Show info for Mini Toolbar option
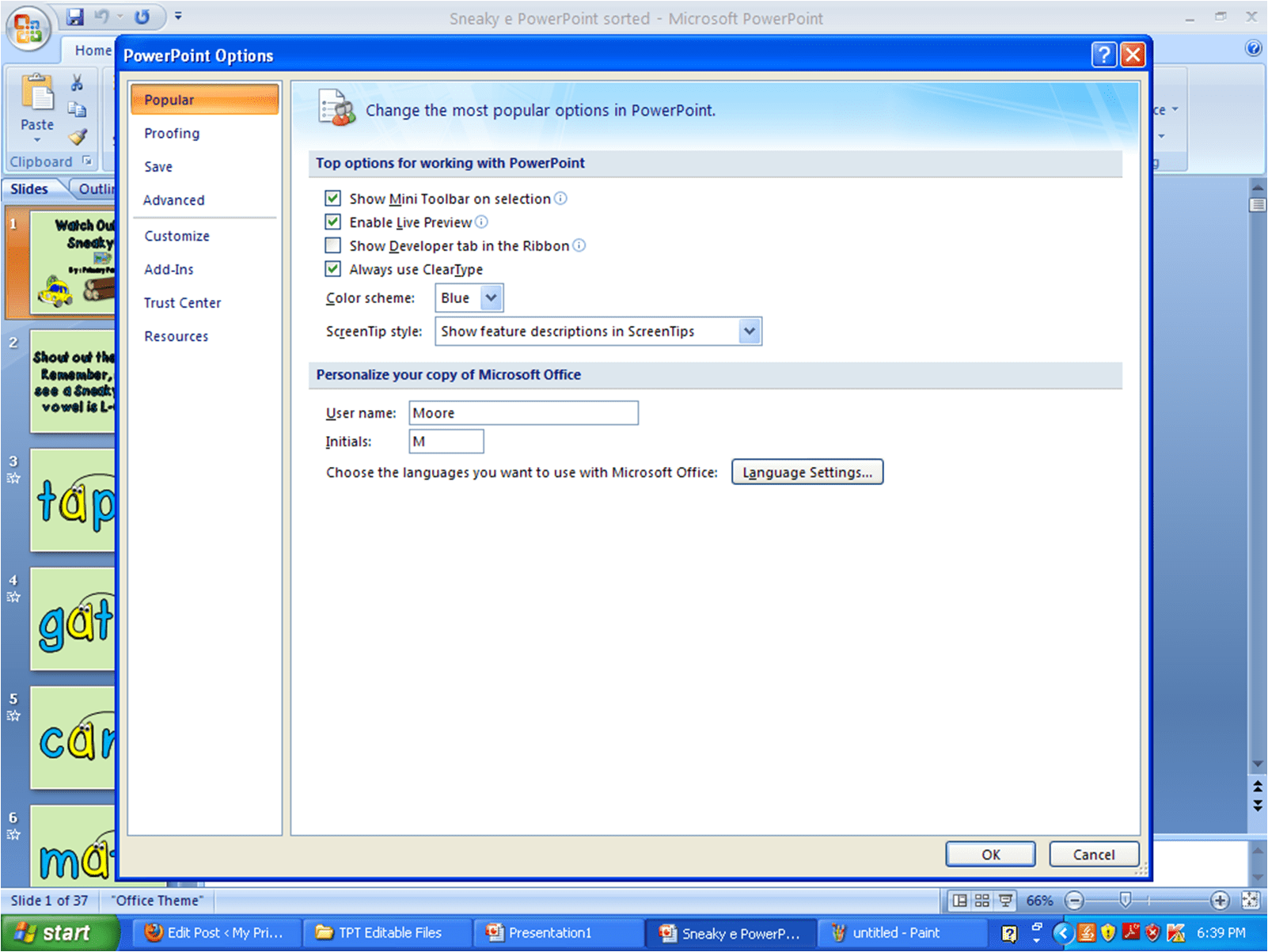This screenshot has height=952, width=1268. tap(560, 198)
